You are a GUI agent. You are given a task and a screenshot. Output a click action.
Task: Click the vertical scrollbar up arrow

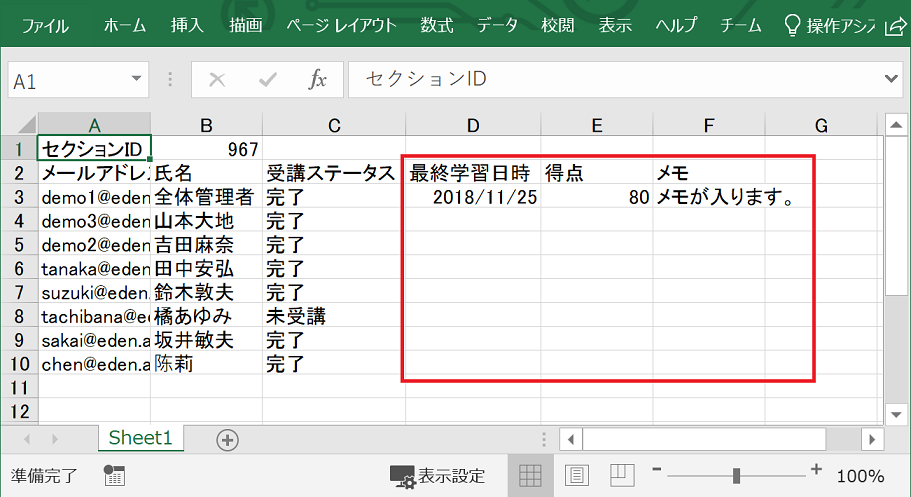click(x=896, y=124)
